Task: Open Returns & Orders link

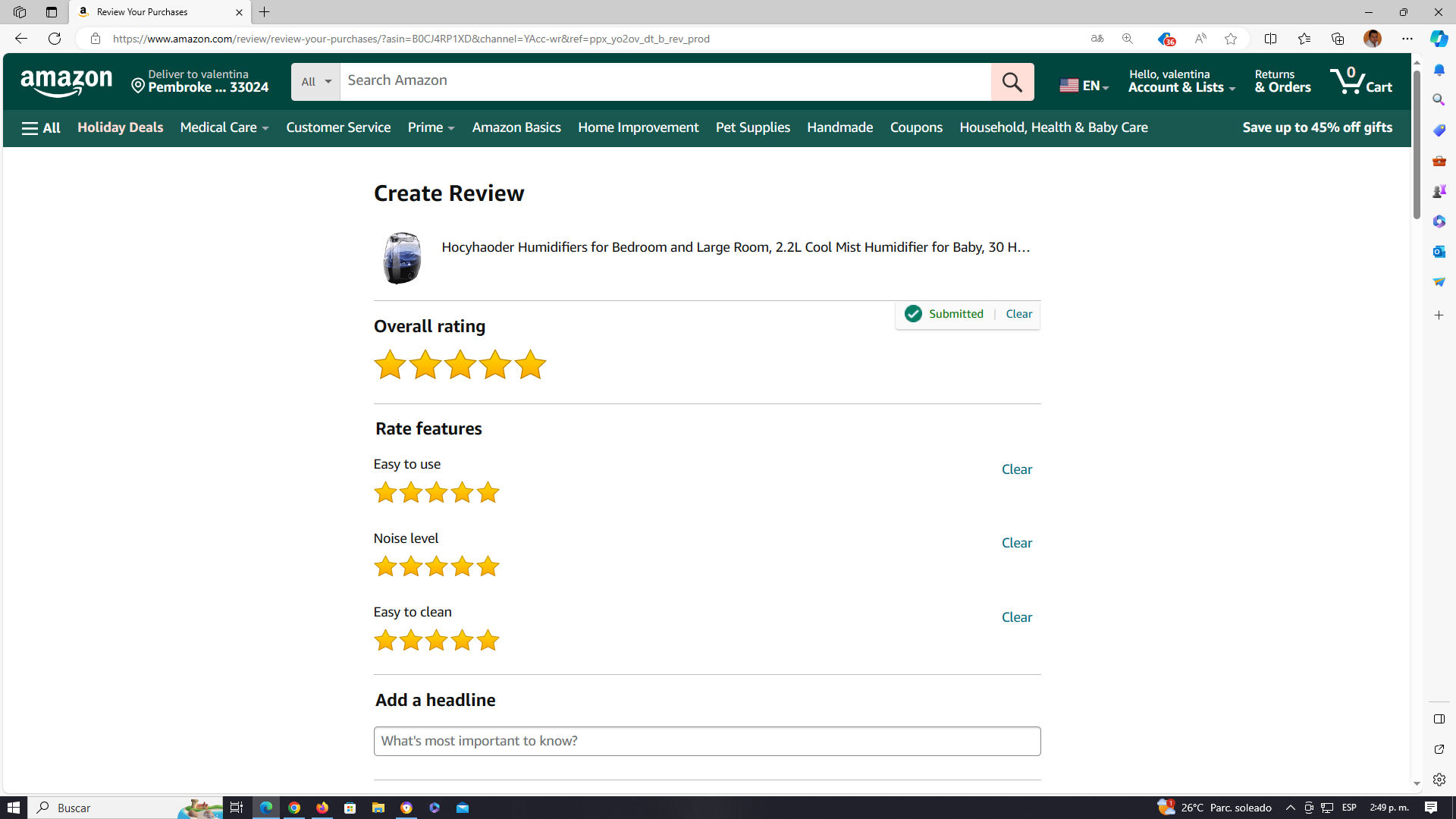Action: (x=1282, y=81)
